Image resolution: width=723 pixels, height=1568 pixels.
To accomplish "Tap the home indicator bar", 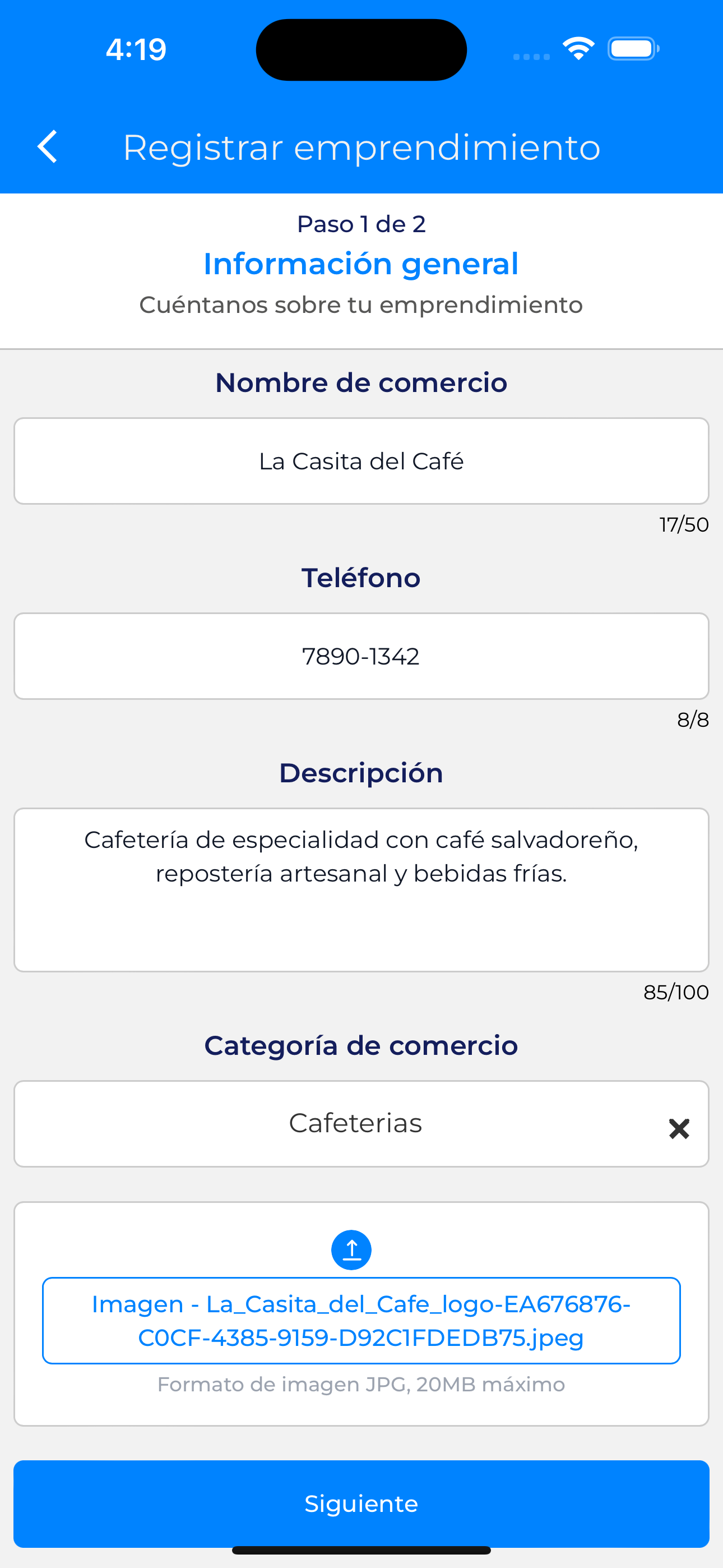I will [361, 1551].
